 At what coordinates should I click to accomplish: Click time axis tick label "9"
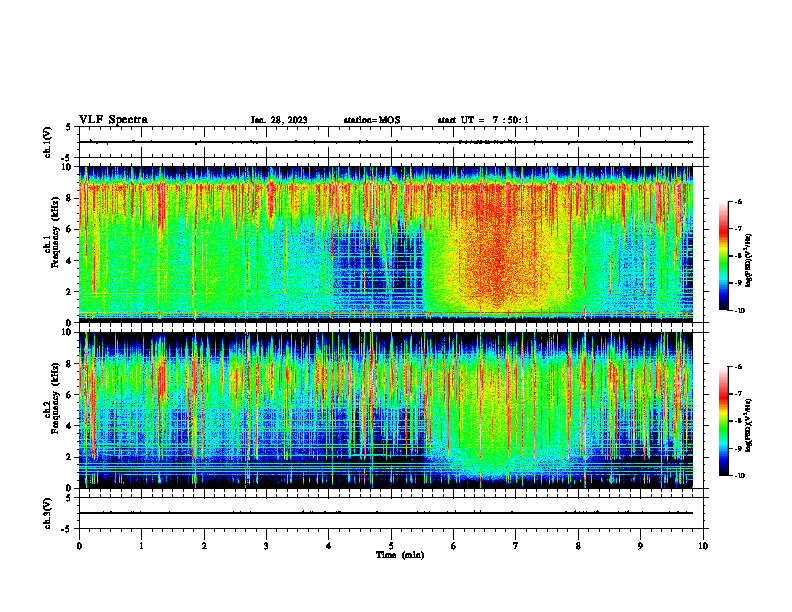640,546
